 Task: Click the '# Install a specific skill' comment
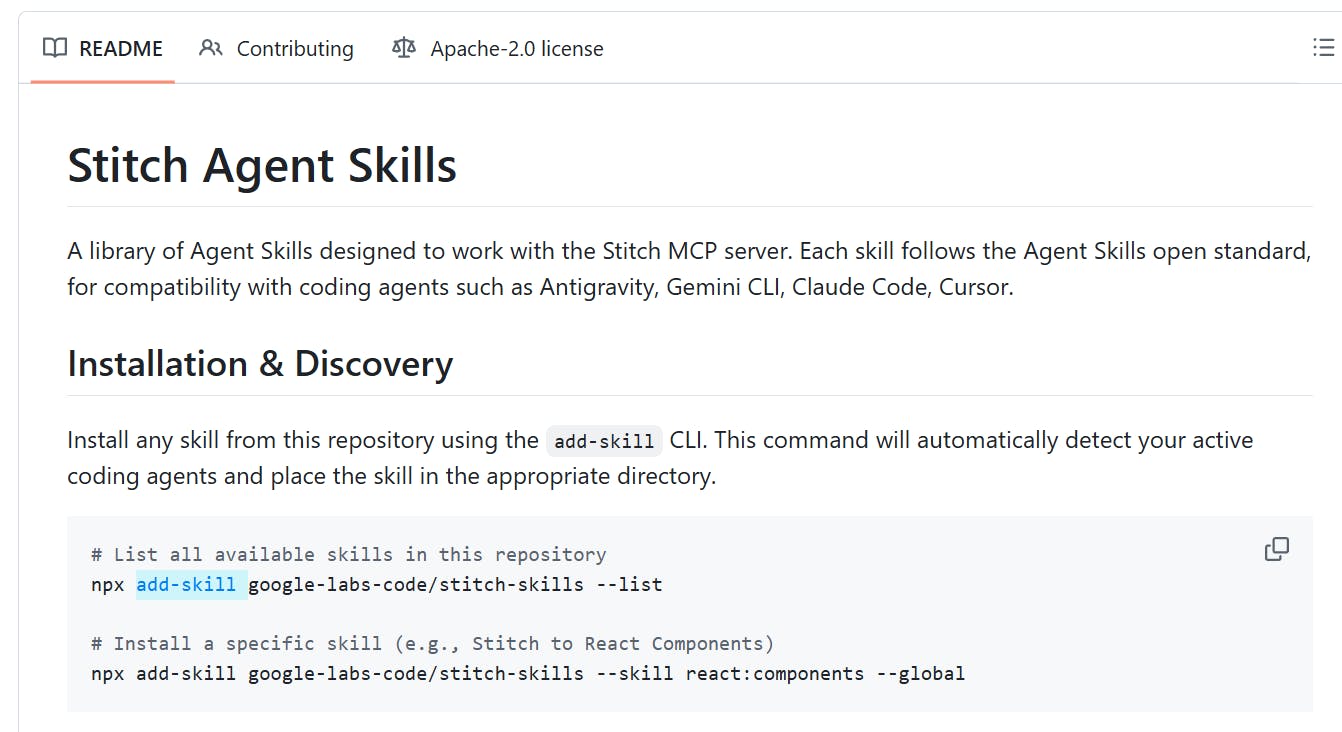pos(432,643)
